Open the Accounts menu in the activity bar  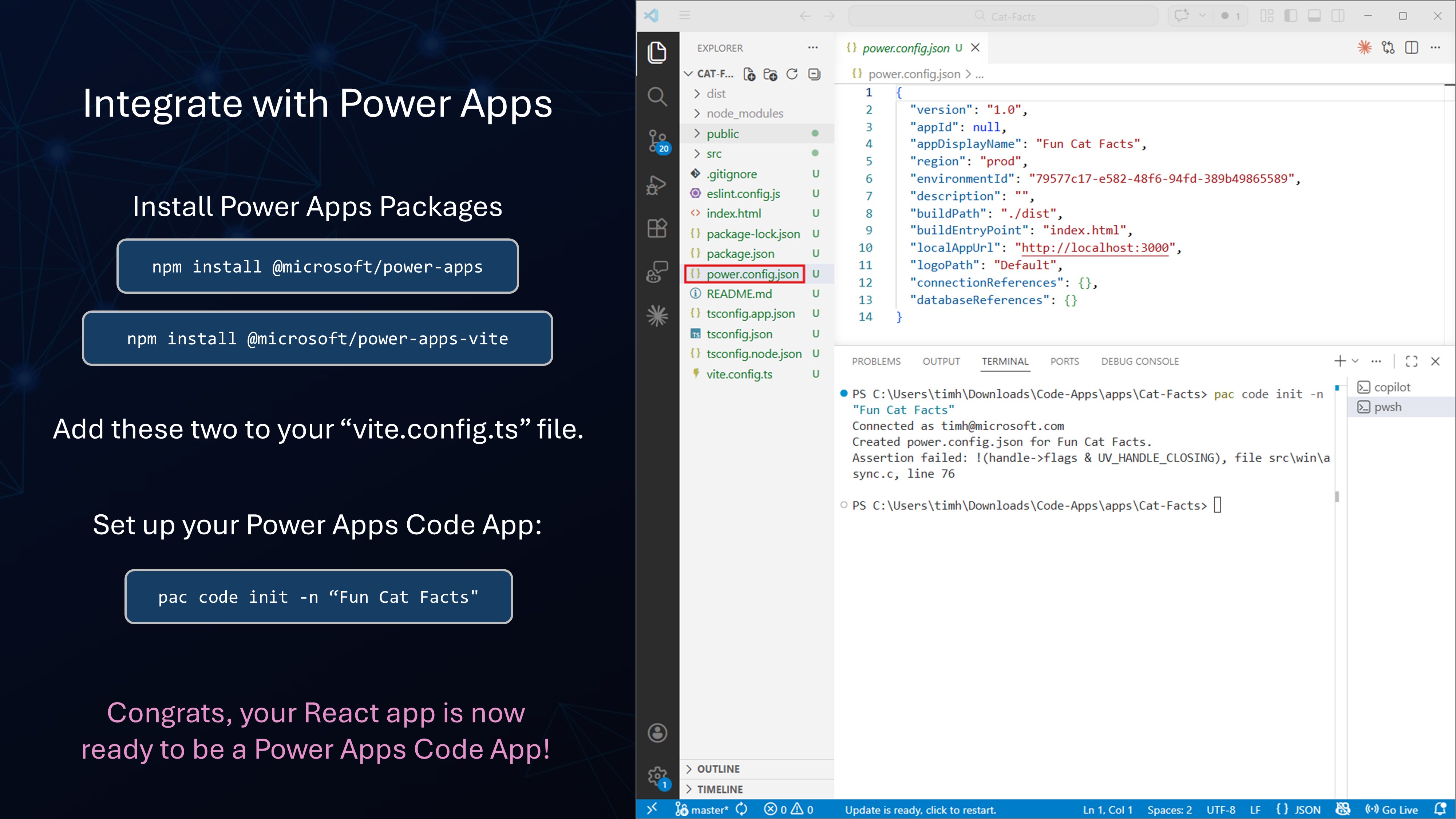657,733
